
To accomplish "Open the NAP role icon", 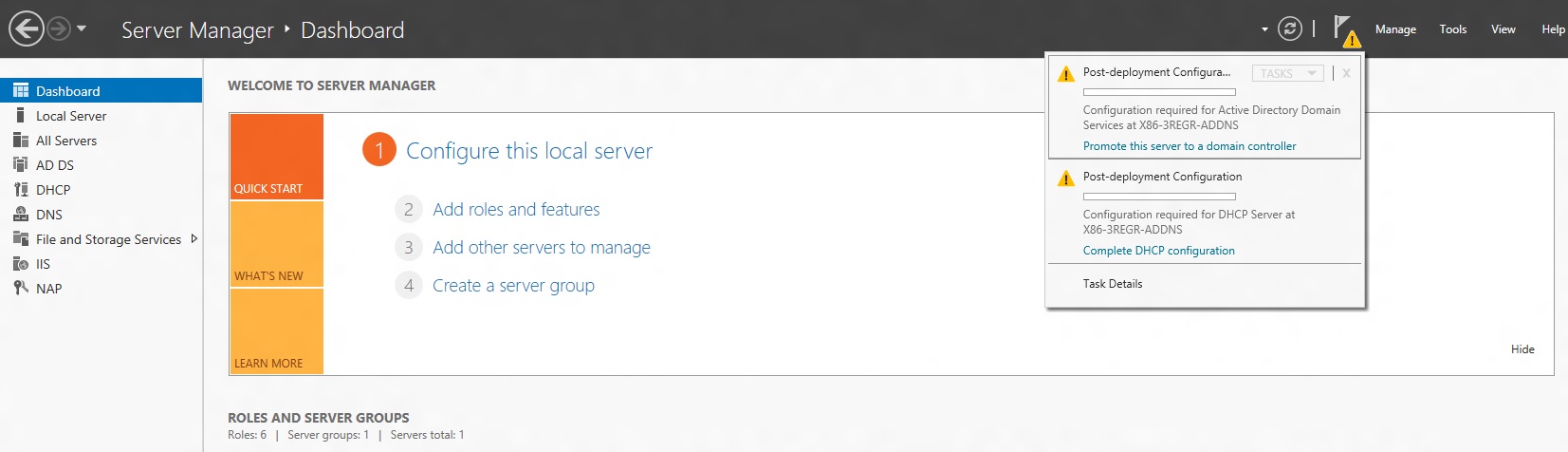I will click(x=20, y=288).
